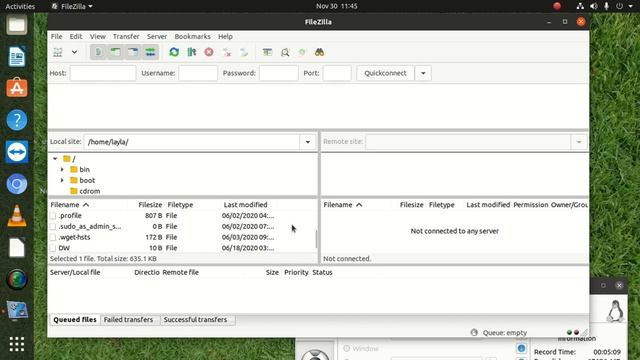Open the clock Nov 30 11:45

pyautogui.click(x=337, y=6)
